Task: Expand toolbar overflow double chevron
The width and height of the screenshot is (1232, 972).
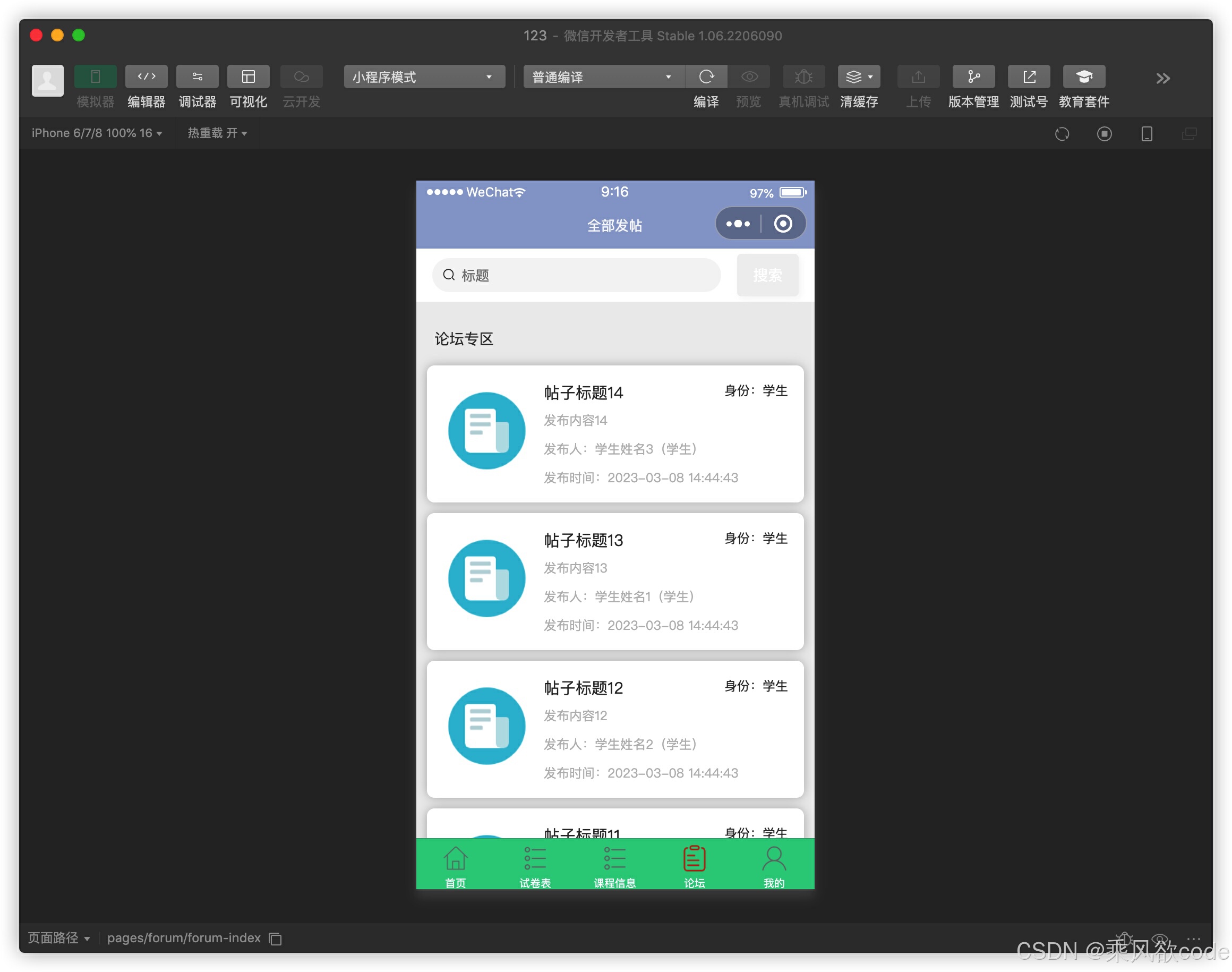Action: click(1162, 79)
